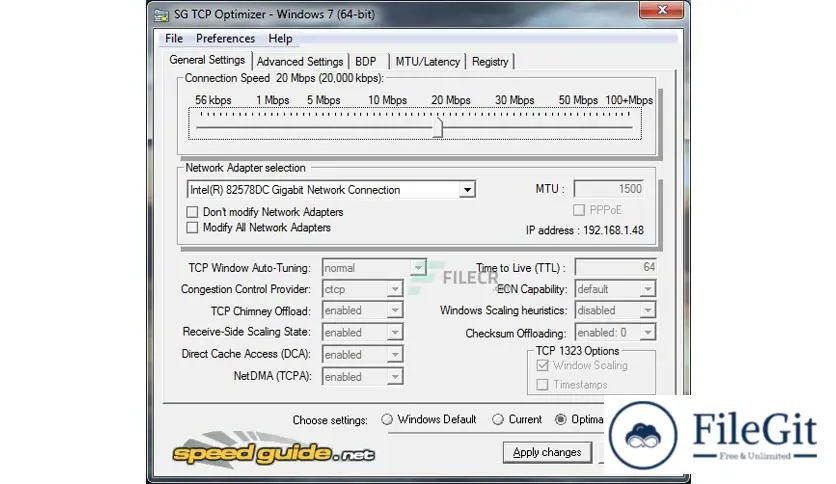
Task: Click the MTU value field
Action: tap(609, 189)
